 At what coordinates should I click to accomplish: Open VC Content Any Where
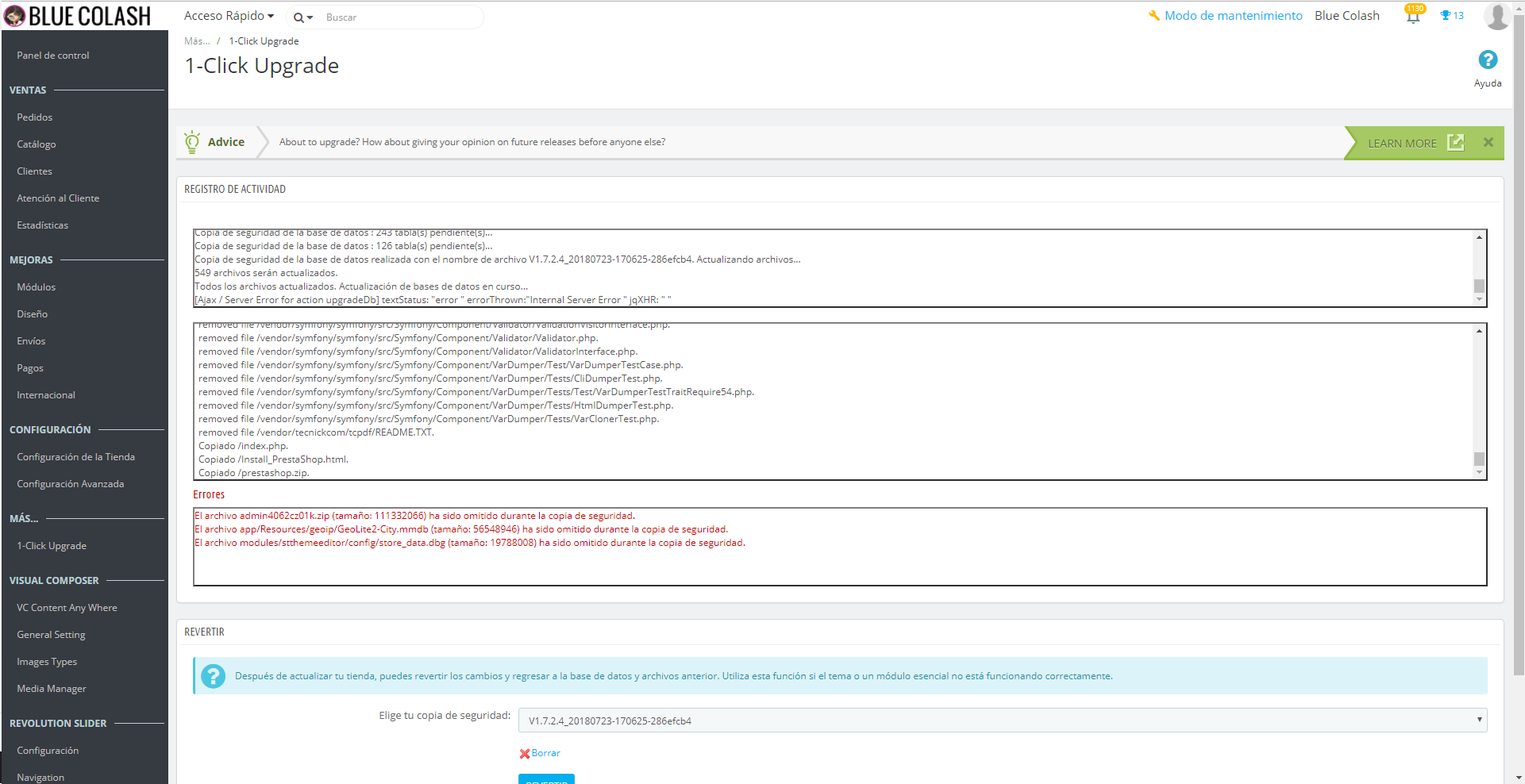click(x=67, y=608)
